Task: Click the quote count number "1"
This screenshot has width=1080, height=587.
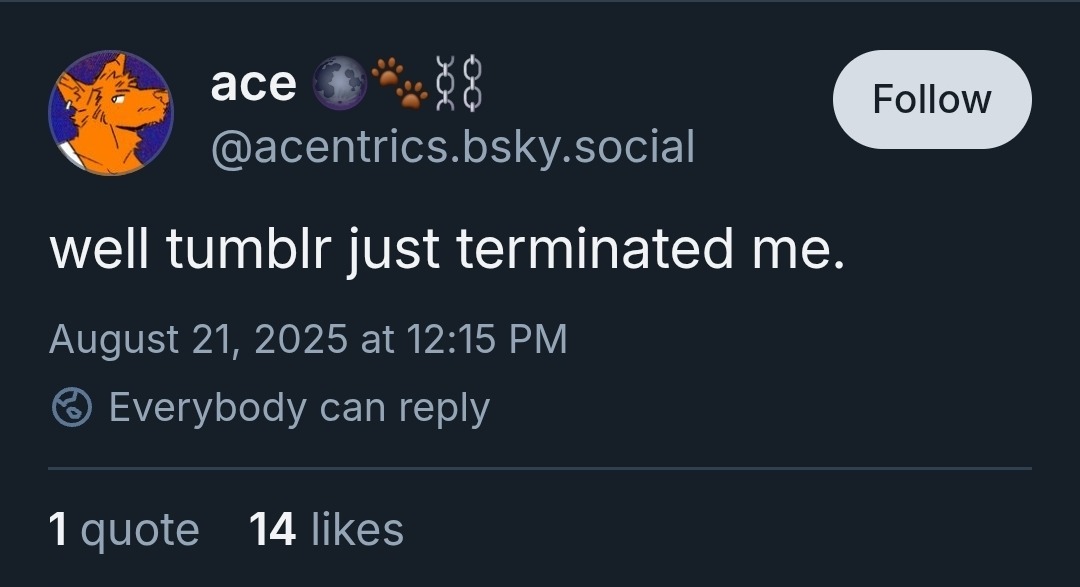Action: pos(58,529)
